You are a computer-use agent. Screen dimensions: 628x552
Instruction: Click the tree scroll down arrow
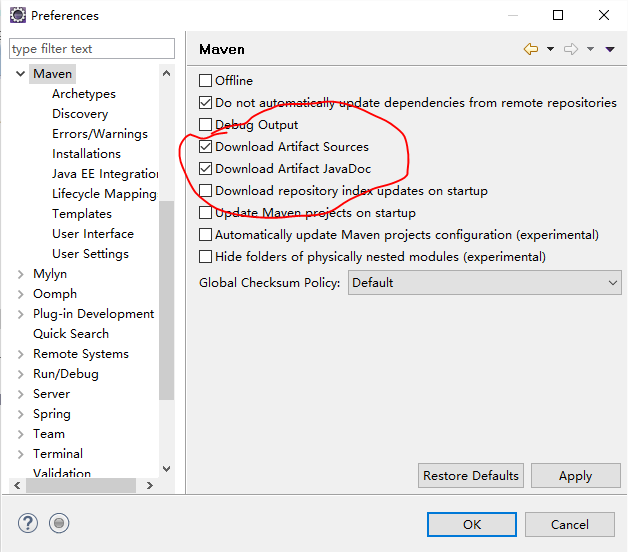pyautogui.click(x=167, y=469)
